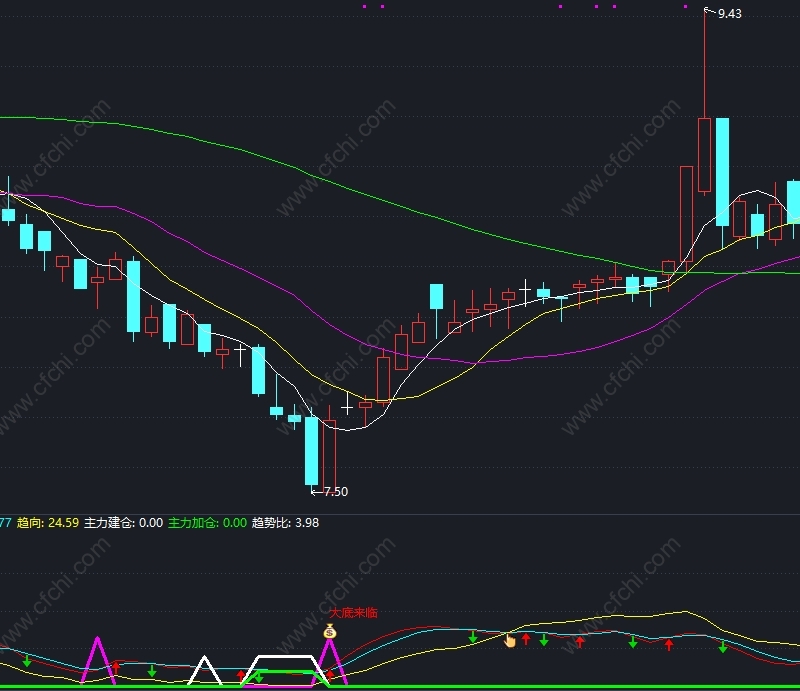800x691 pixels.
Task: Click the leftmost magenta spike in indicator panel
Action: [x=98, y=659]
